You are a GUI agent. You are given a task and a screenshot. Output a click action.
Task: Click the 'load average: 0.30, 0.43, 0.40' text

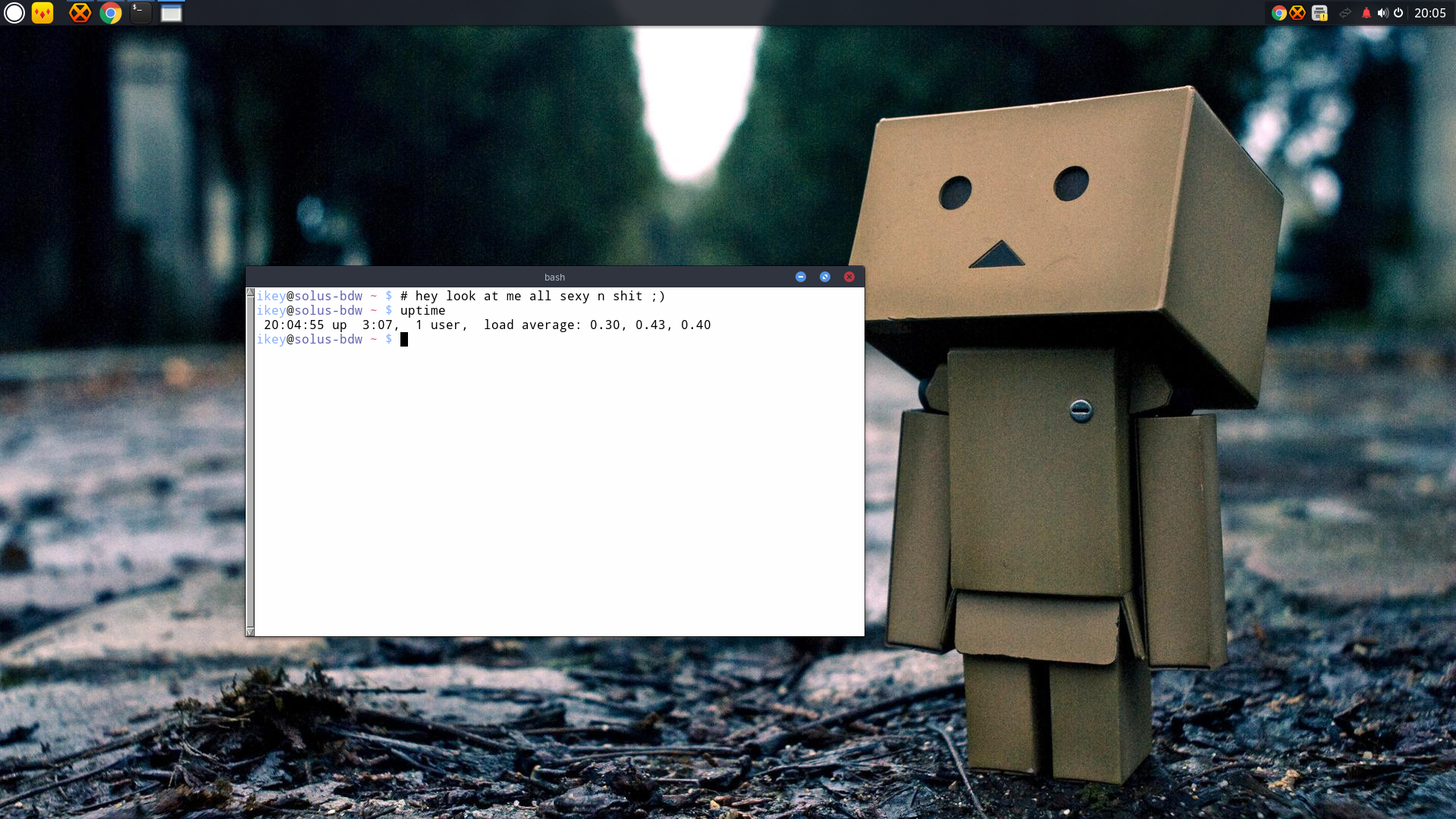point(598,325)
